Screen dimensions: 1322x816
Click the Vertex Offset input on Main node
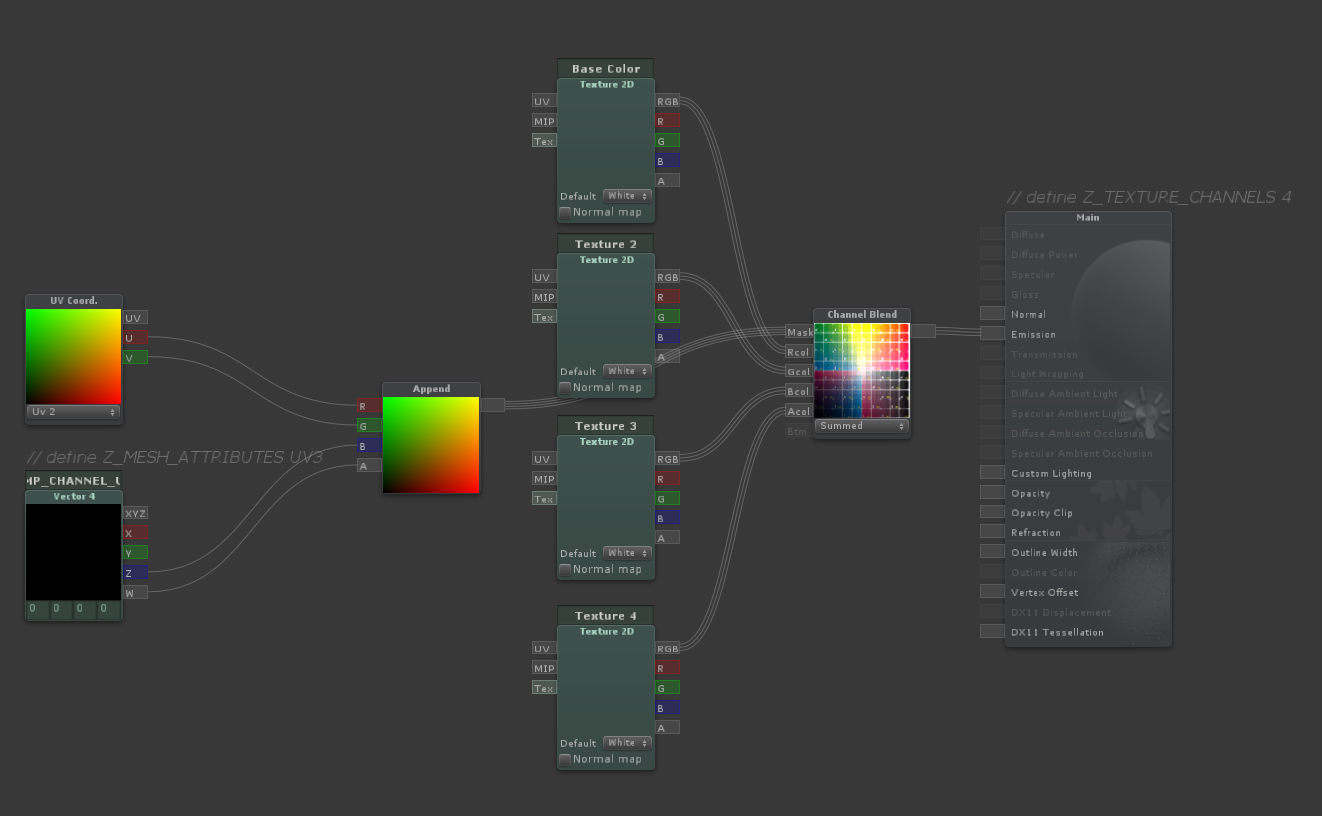(993, 592)
